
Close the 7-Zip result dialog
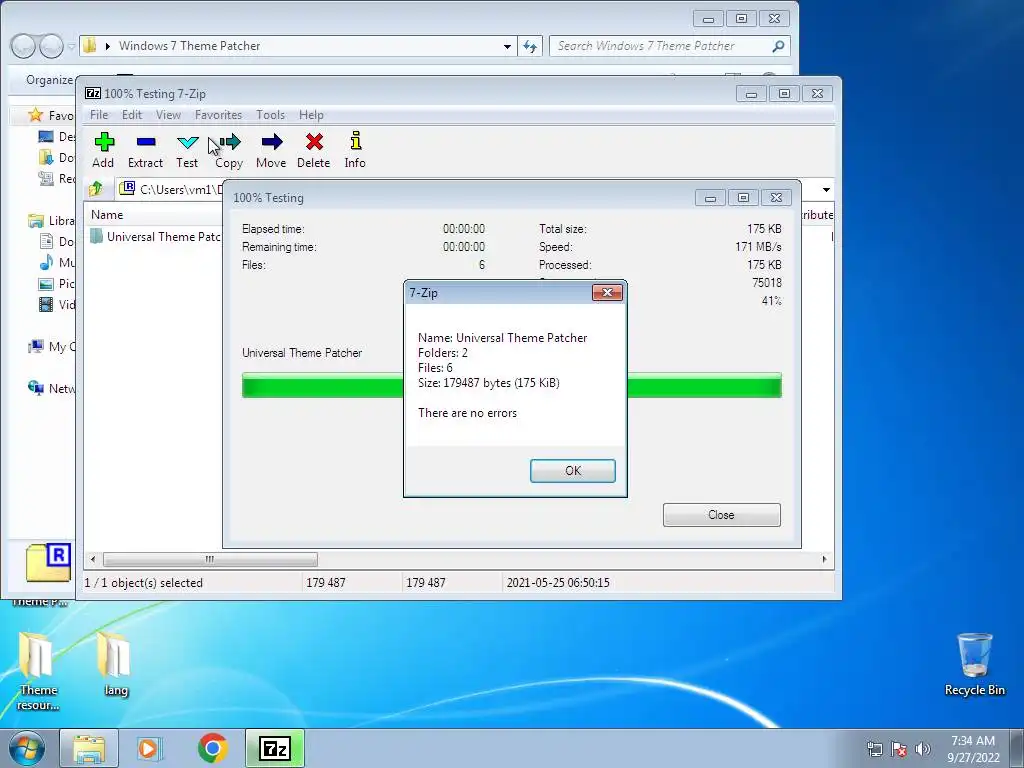[x=607, y=293]
